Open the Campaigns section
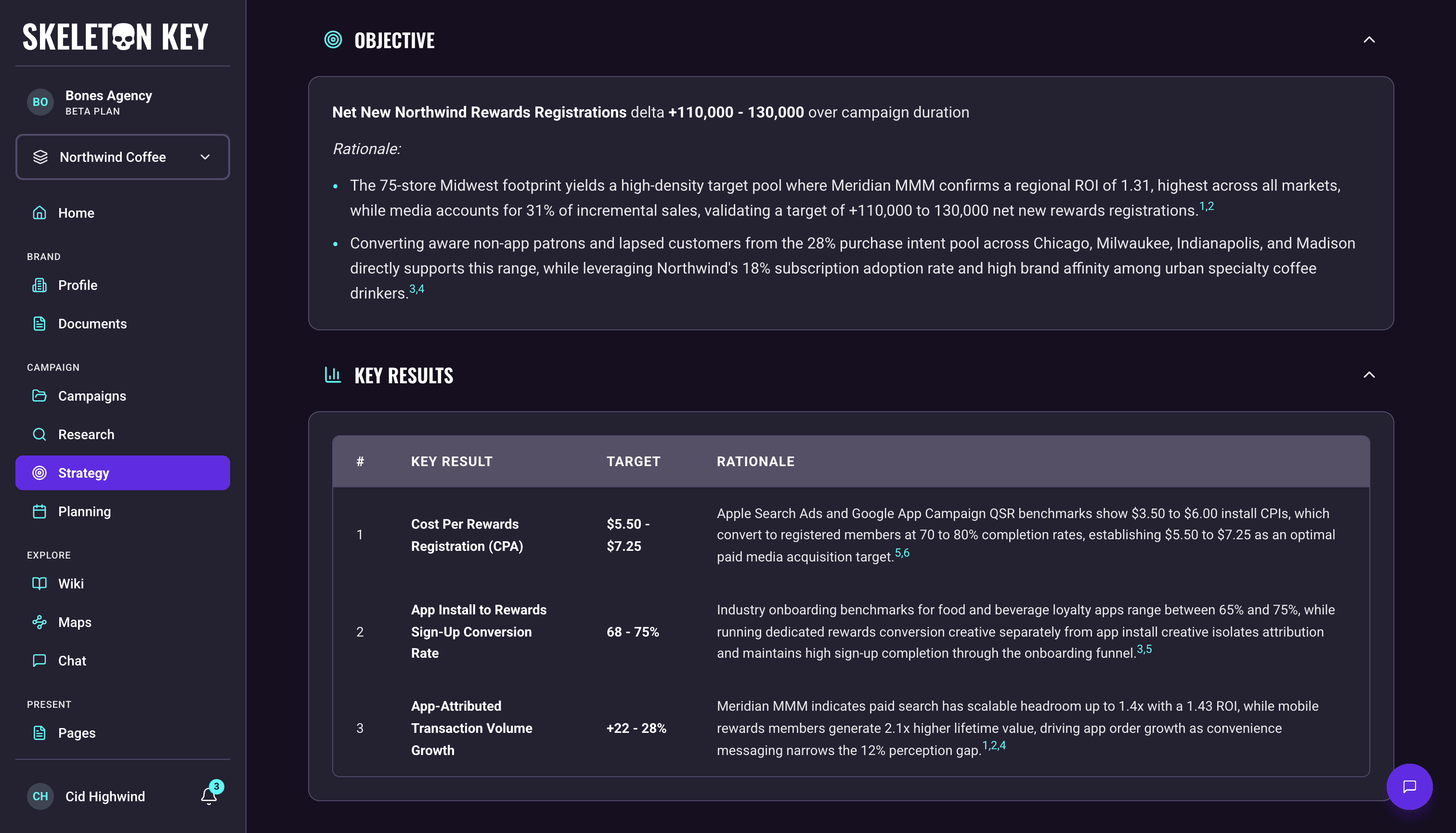The image size is (1456, 833). tap(122, 396)
